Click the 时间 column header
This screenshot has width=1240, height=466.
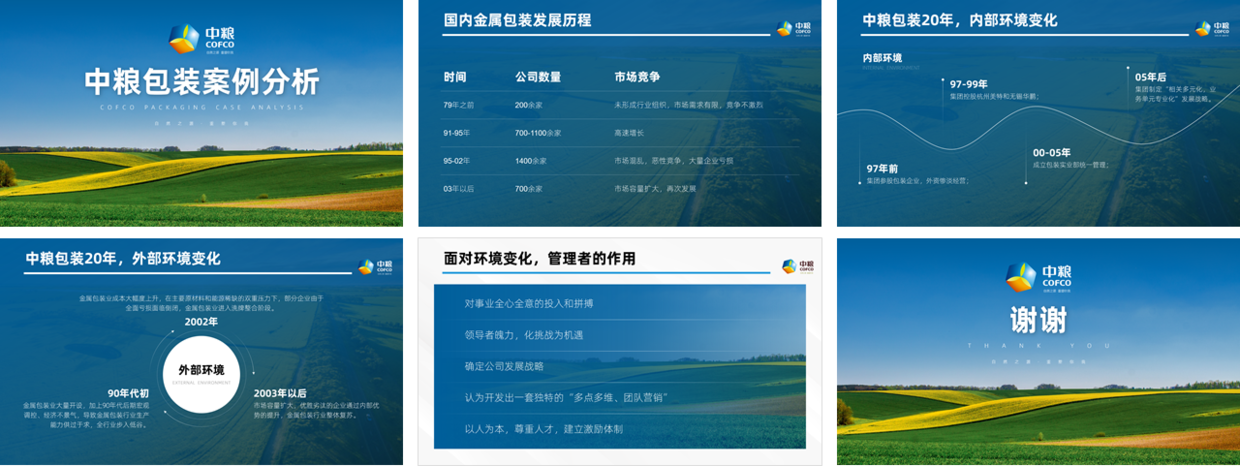pos(455,77)
